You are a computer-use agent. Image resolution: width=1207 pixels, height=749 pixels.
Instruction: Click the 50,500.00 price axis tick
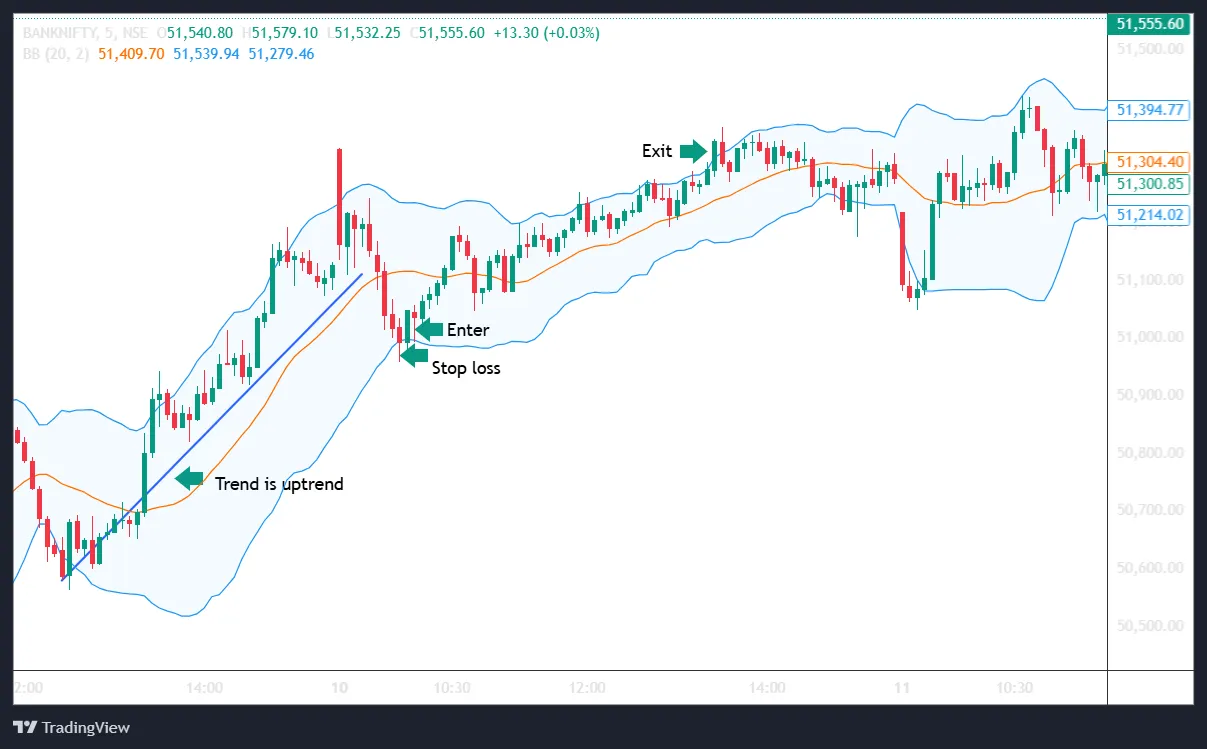[1151, 626]
